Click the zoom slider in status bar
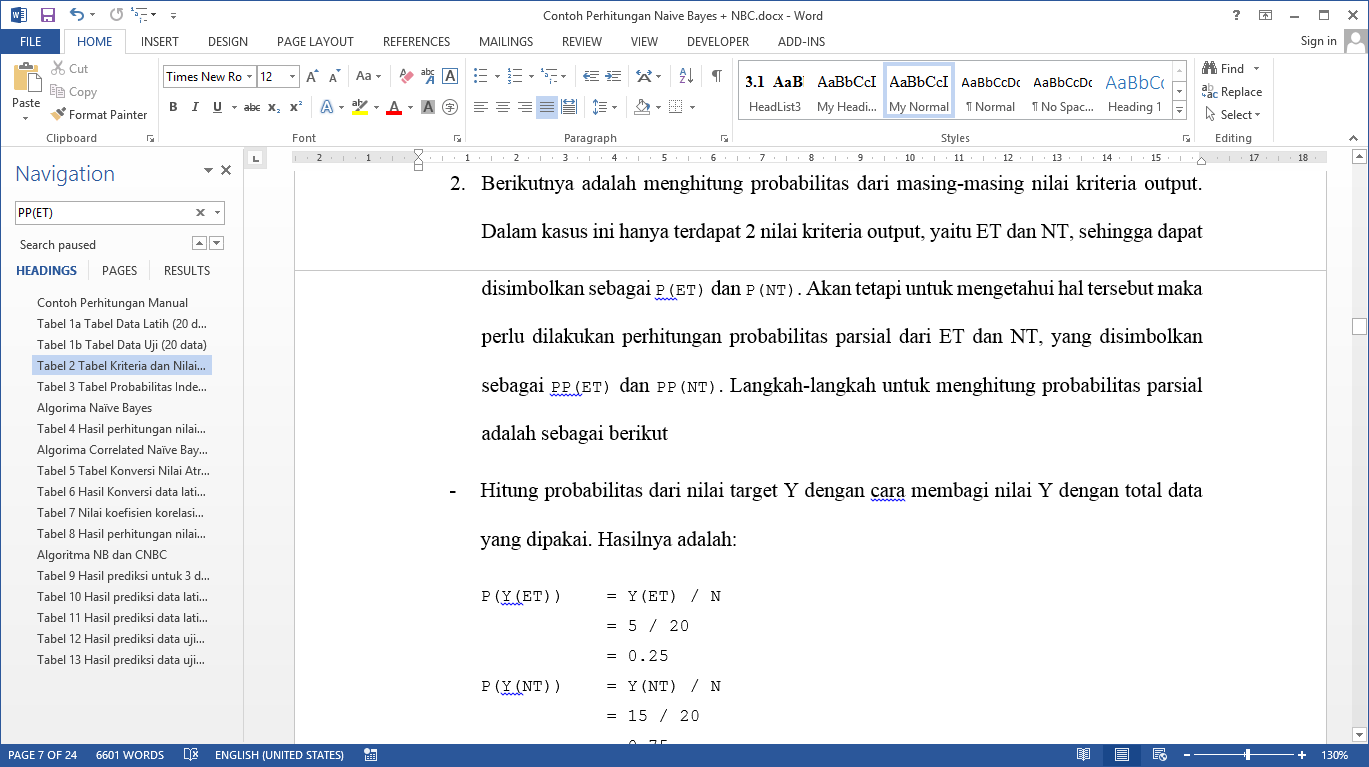 [1247, 755]
